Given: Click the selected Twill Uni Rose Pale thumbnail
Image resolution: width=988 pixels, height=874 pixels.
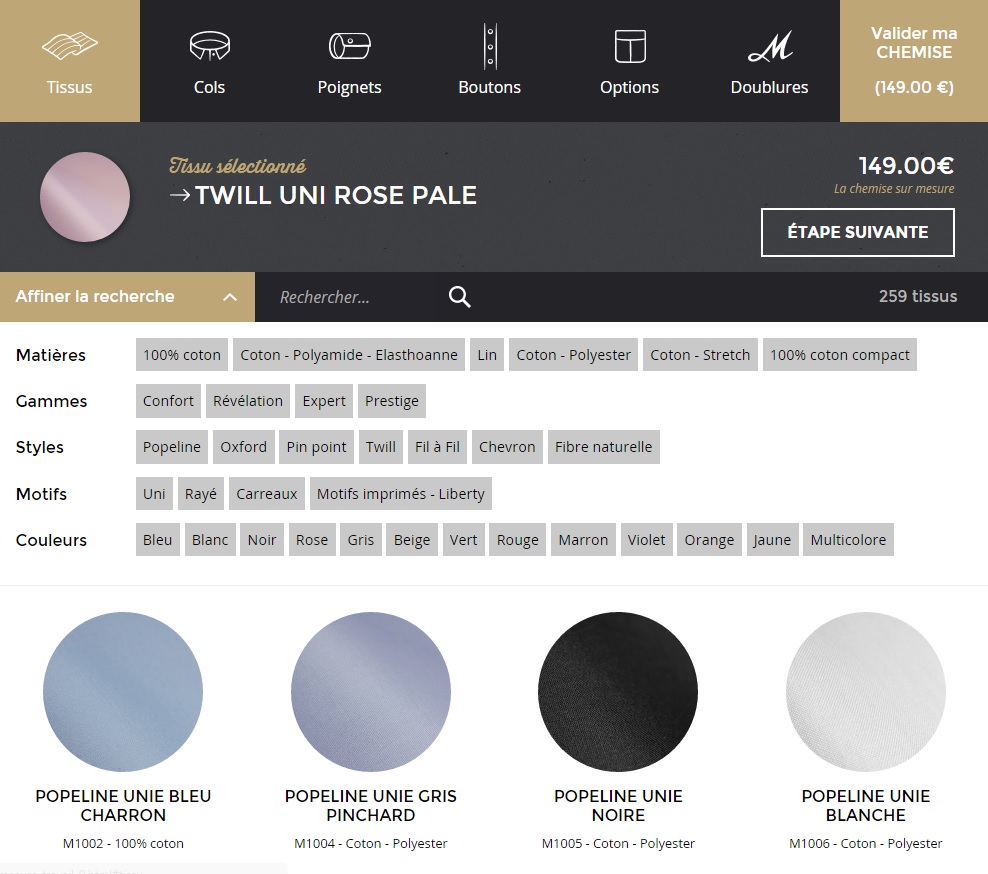Looking at the screenshot, I should tap(85, 197).
